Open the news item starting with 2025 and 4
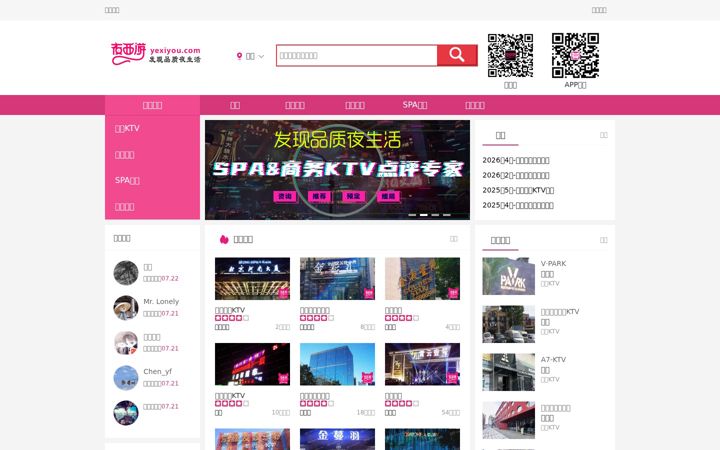The image size is (720, 450). pyautogui.click(x=518, y=205)
